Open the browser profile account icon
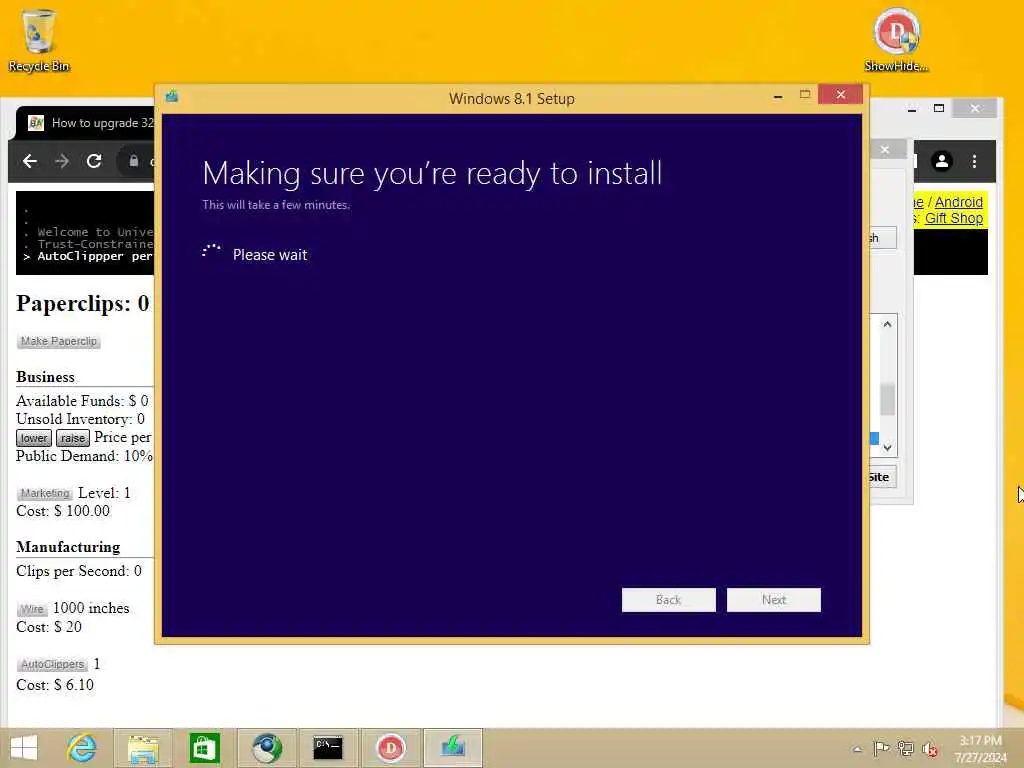Image resolution: width=1024 pixels, height=768 pixels. click(942, 161)
